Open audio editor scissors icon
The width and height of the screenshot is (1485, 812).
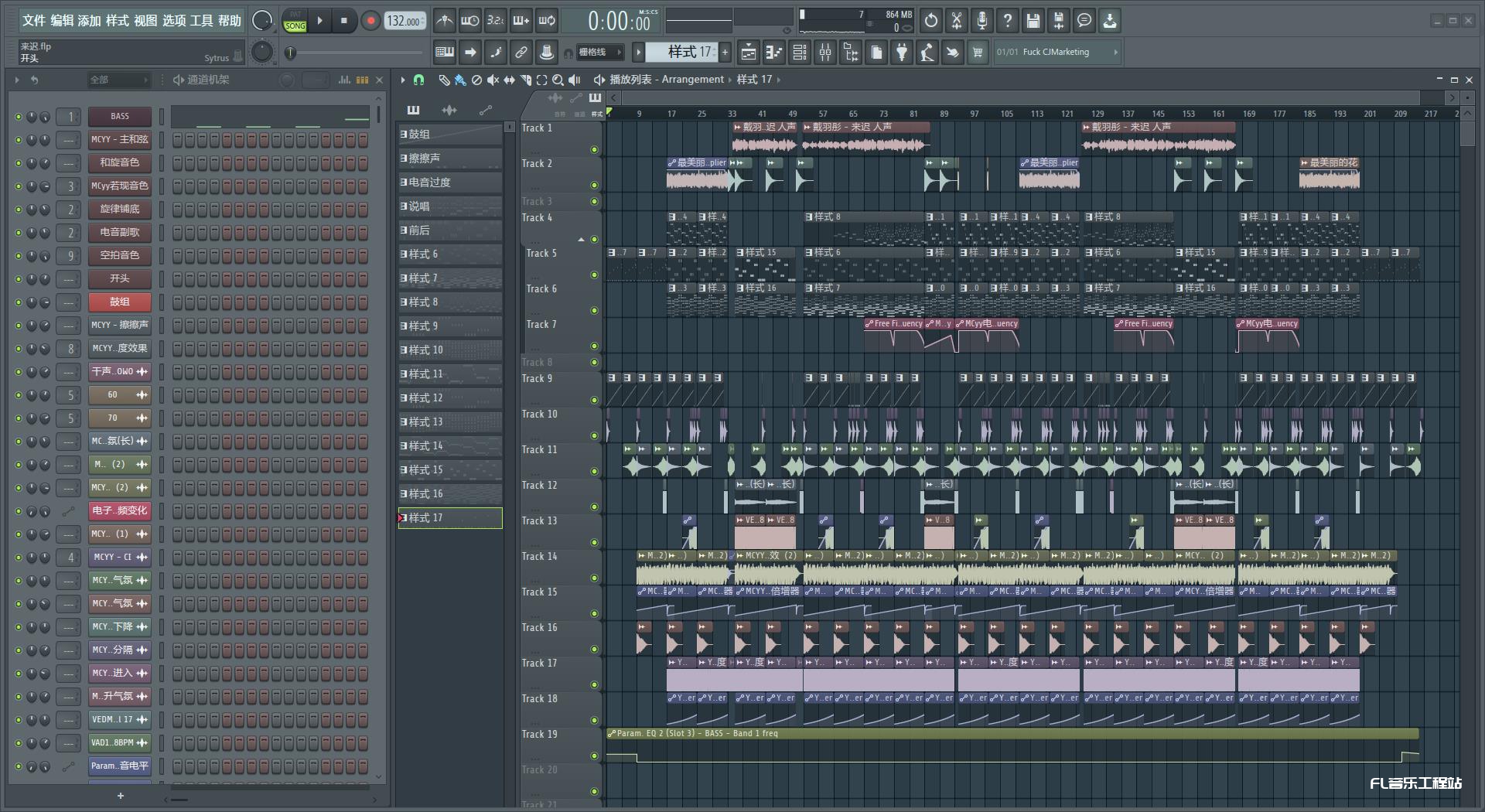[957, 21]
